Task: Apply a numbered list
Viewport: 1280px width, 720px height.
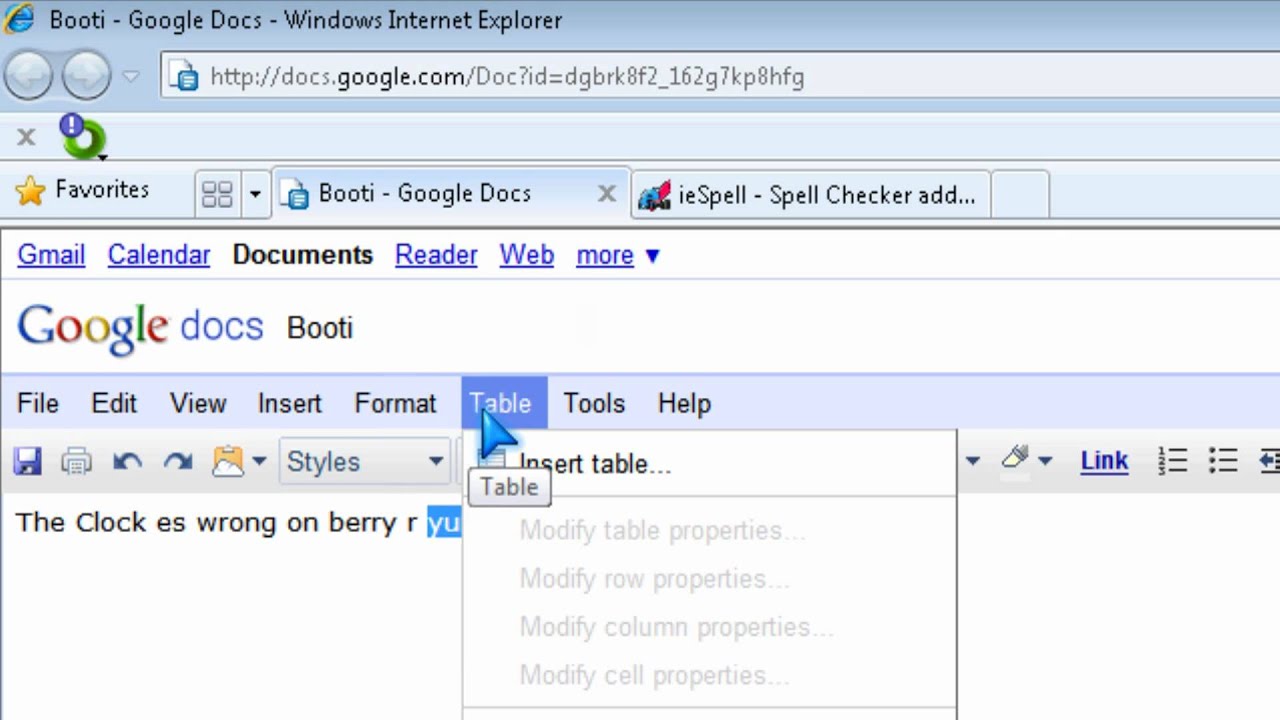Action: 1172,461
